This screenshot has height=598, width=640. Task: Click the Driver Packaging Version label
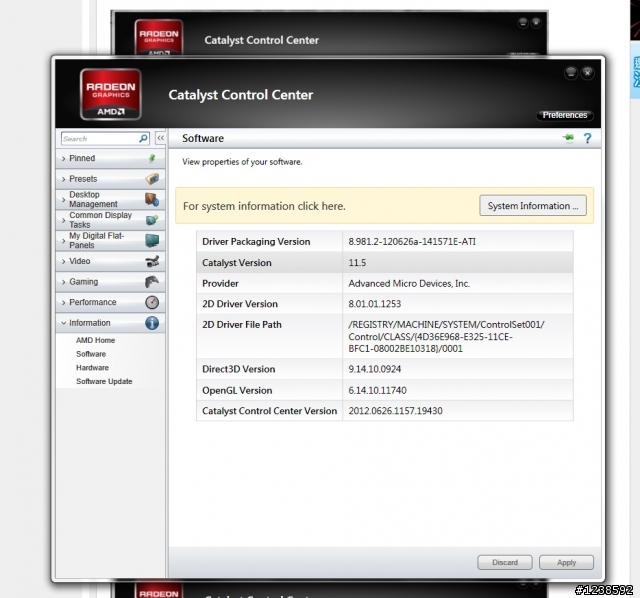256,242
